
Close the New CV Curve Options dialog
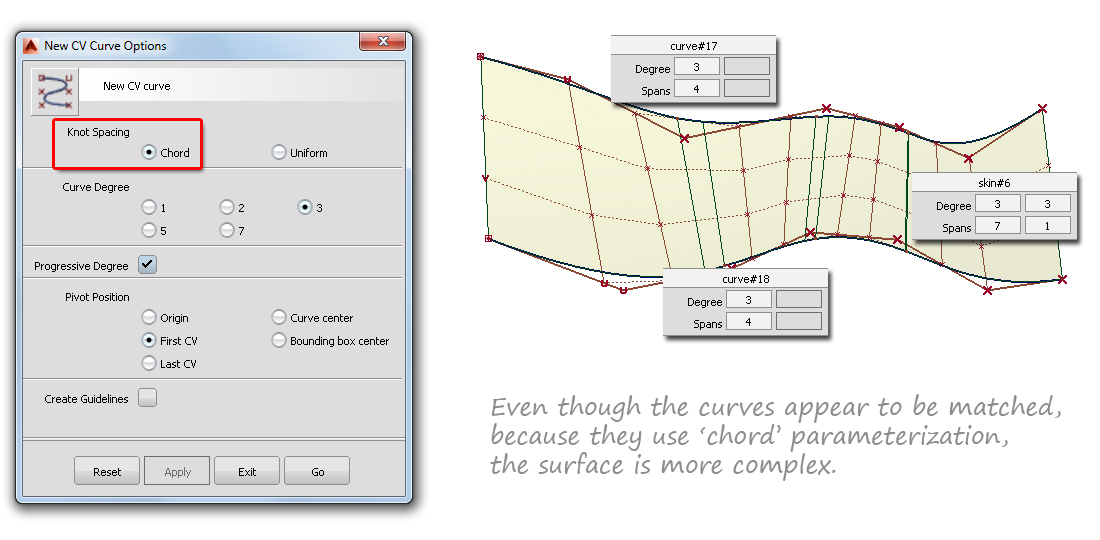[x=382, y=42]
